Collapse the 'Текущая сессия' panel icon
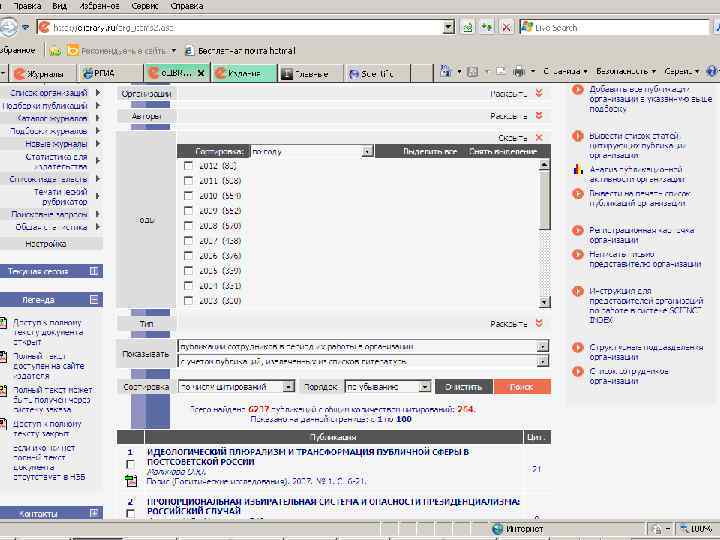Viewport: 720px width, 540px height. point(94,271)
